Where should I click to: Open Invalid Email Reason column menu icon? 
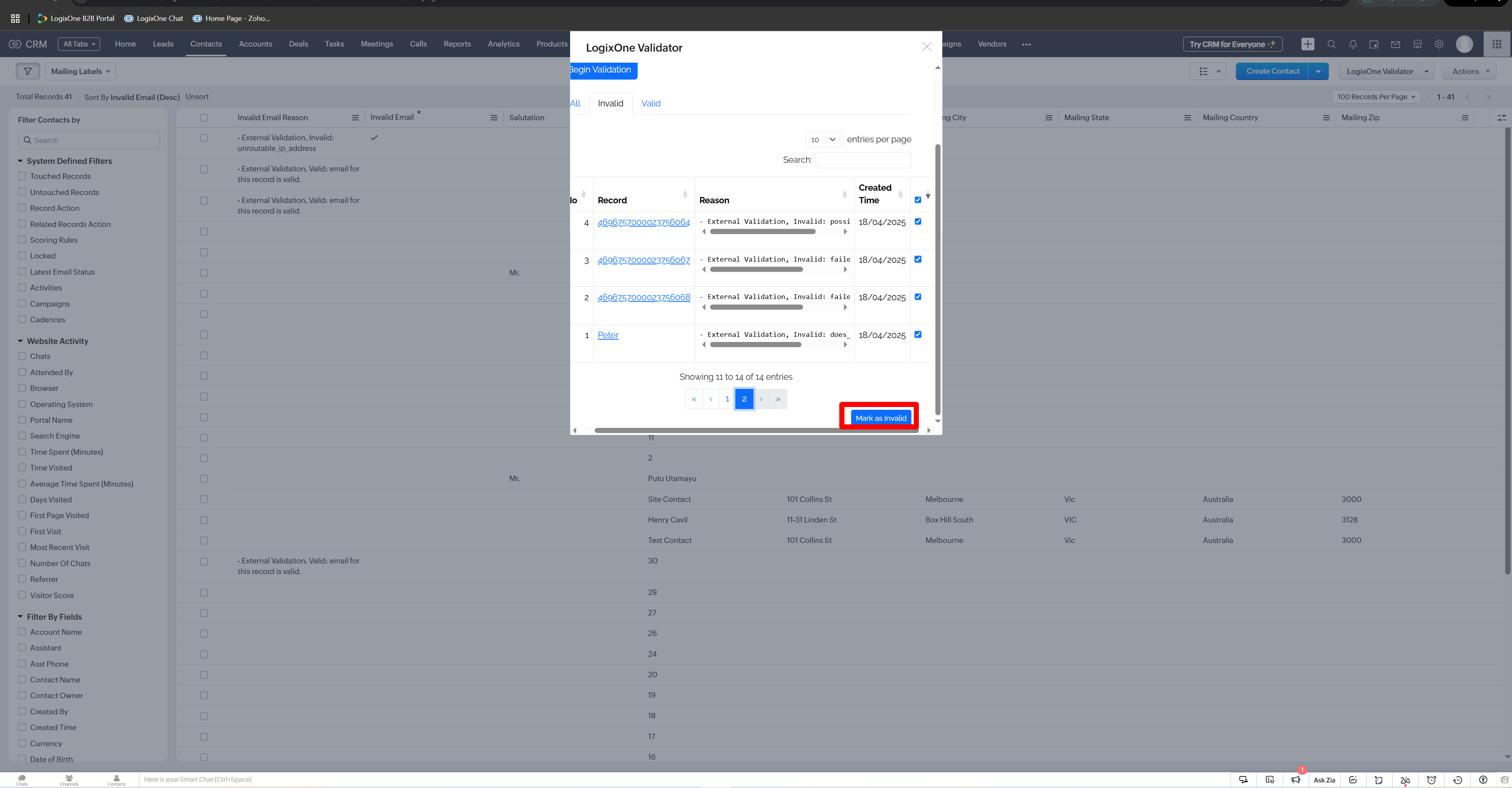point(354,117)
